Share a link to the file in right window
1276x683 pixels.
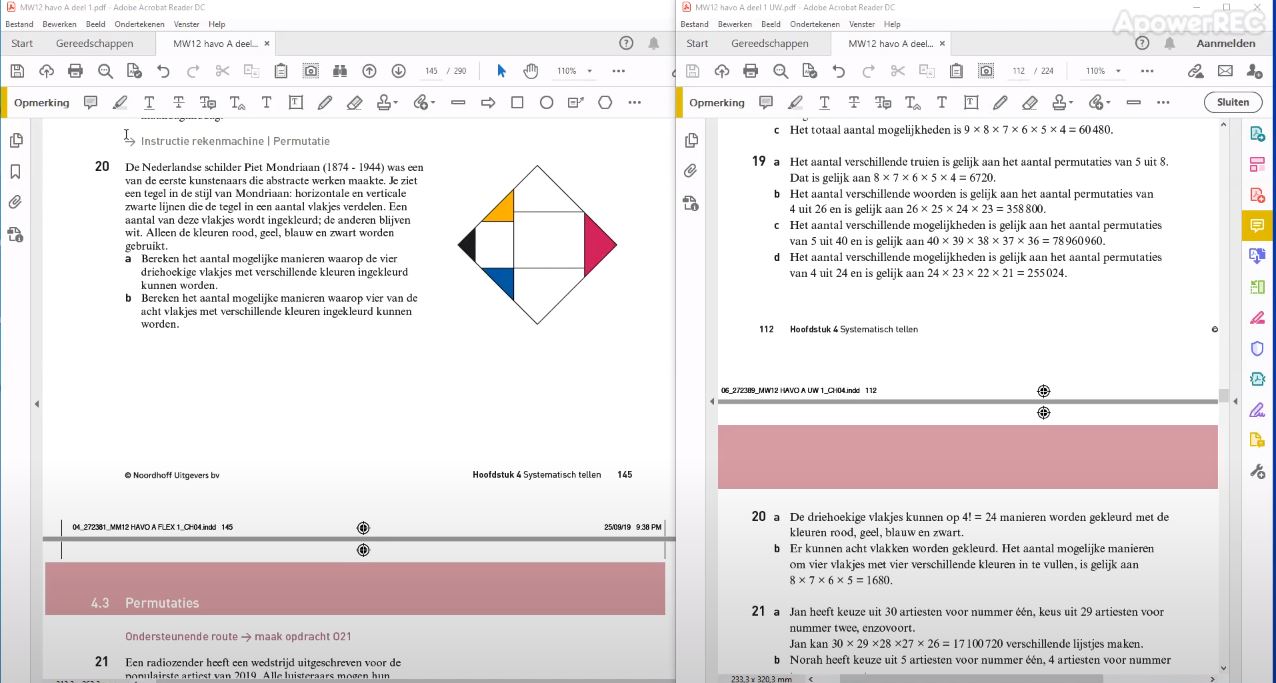click(x=1195, y=71)
